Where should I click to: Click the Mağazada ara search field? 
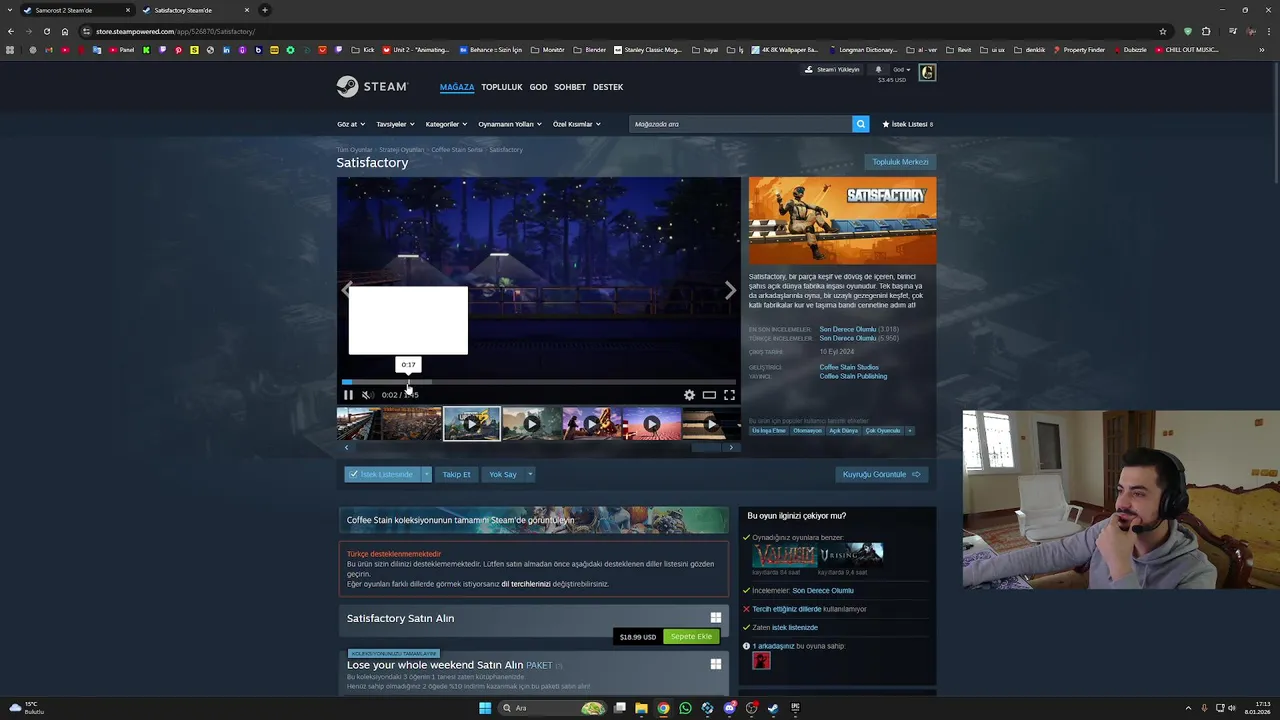click(740, 124)
